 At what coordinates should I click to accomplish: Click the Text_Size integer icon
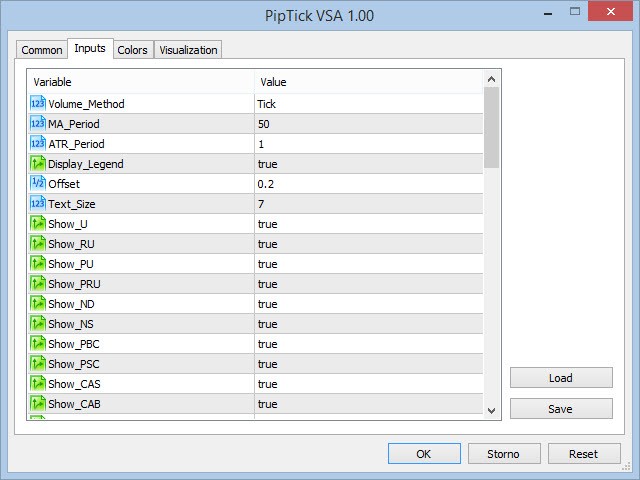coord(38,203)
